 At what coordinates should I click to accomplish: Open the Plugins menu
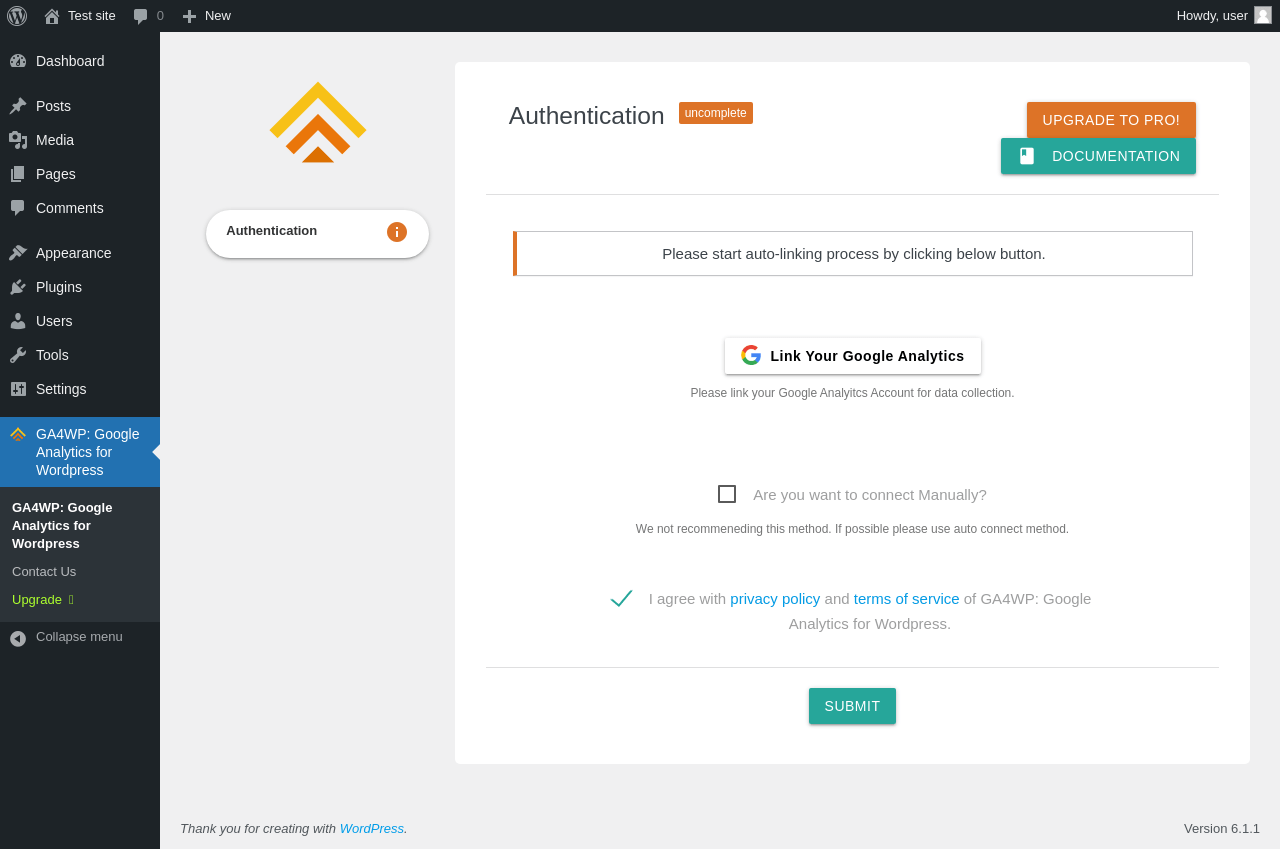point(80,287)
